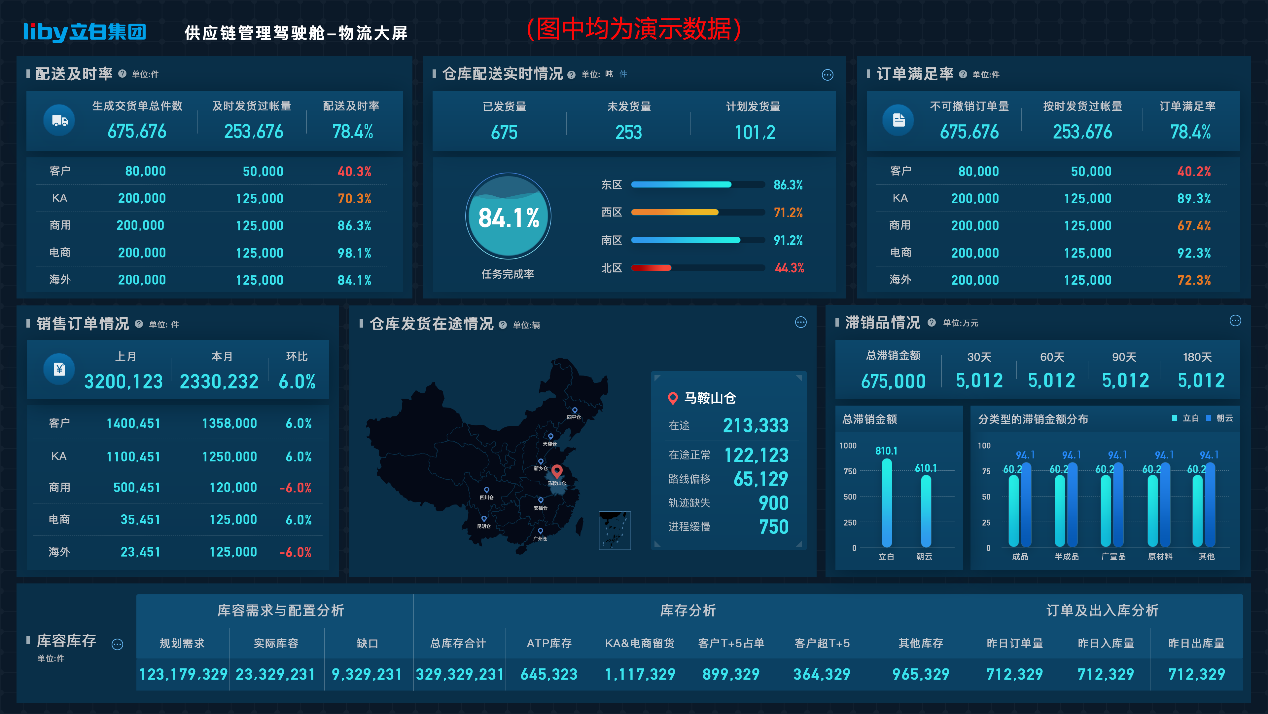Image resolution: width=1268 pixels, height=714 pixels.
Task: Select the 库存分析 section header
Action: (688, 610)
